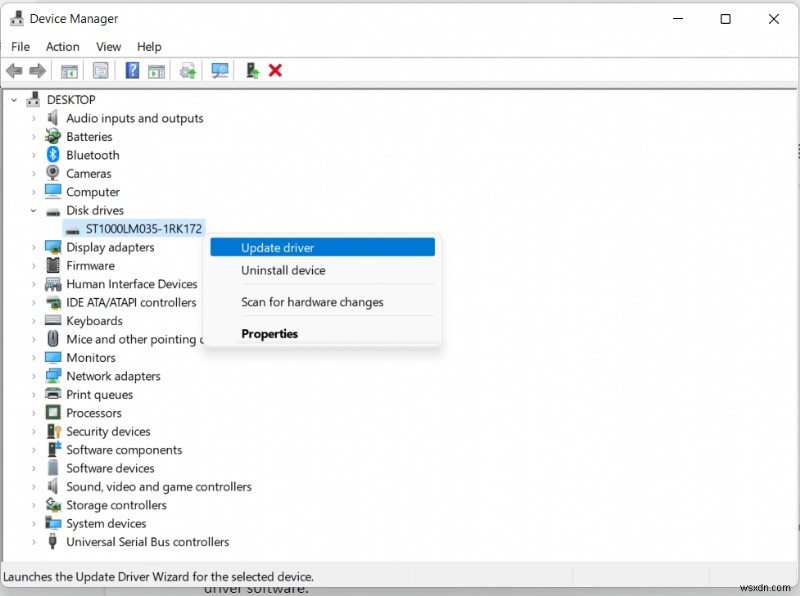Select the ST1000LM035-1RK172 disk drive
Image resolution: width=800 pixels, height=596 pixels.
(143, 228)
